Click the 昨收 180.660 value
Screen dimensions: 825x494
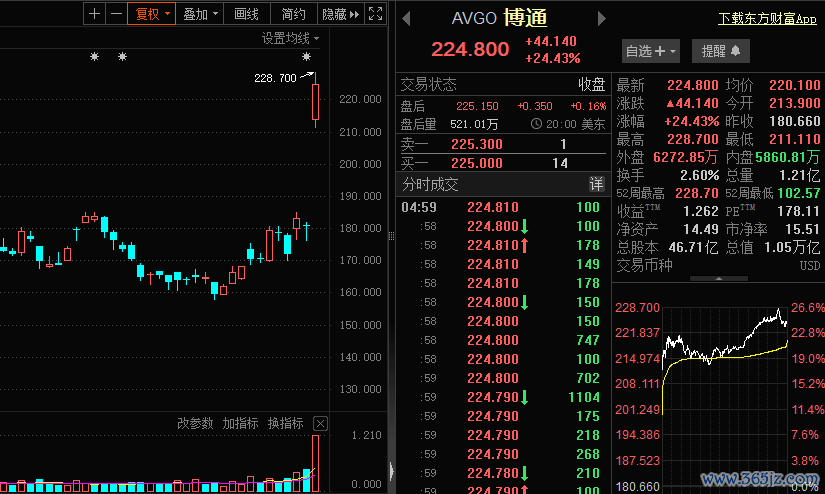794,121
